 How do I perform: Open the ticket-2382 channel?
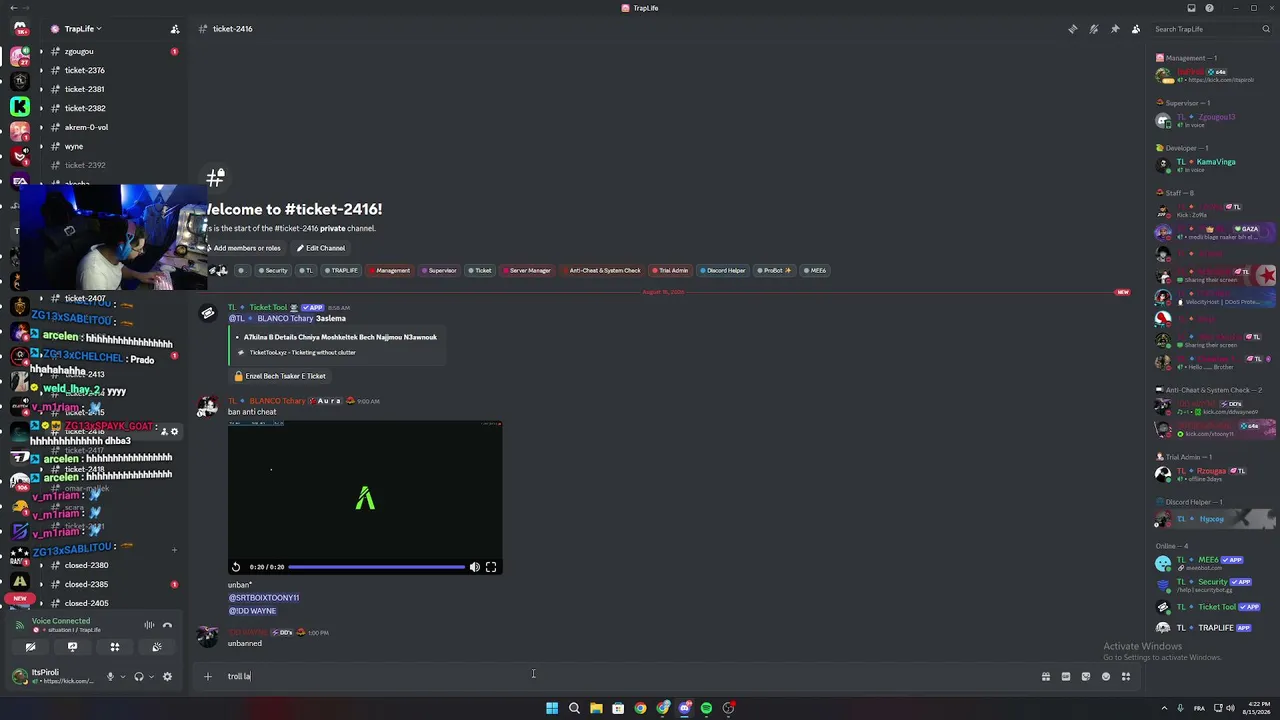point(85,108)
